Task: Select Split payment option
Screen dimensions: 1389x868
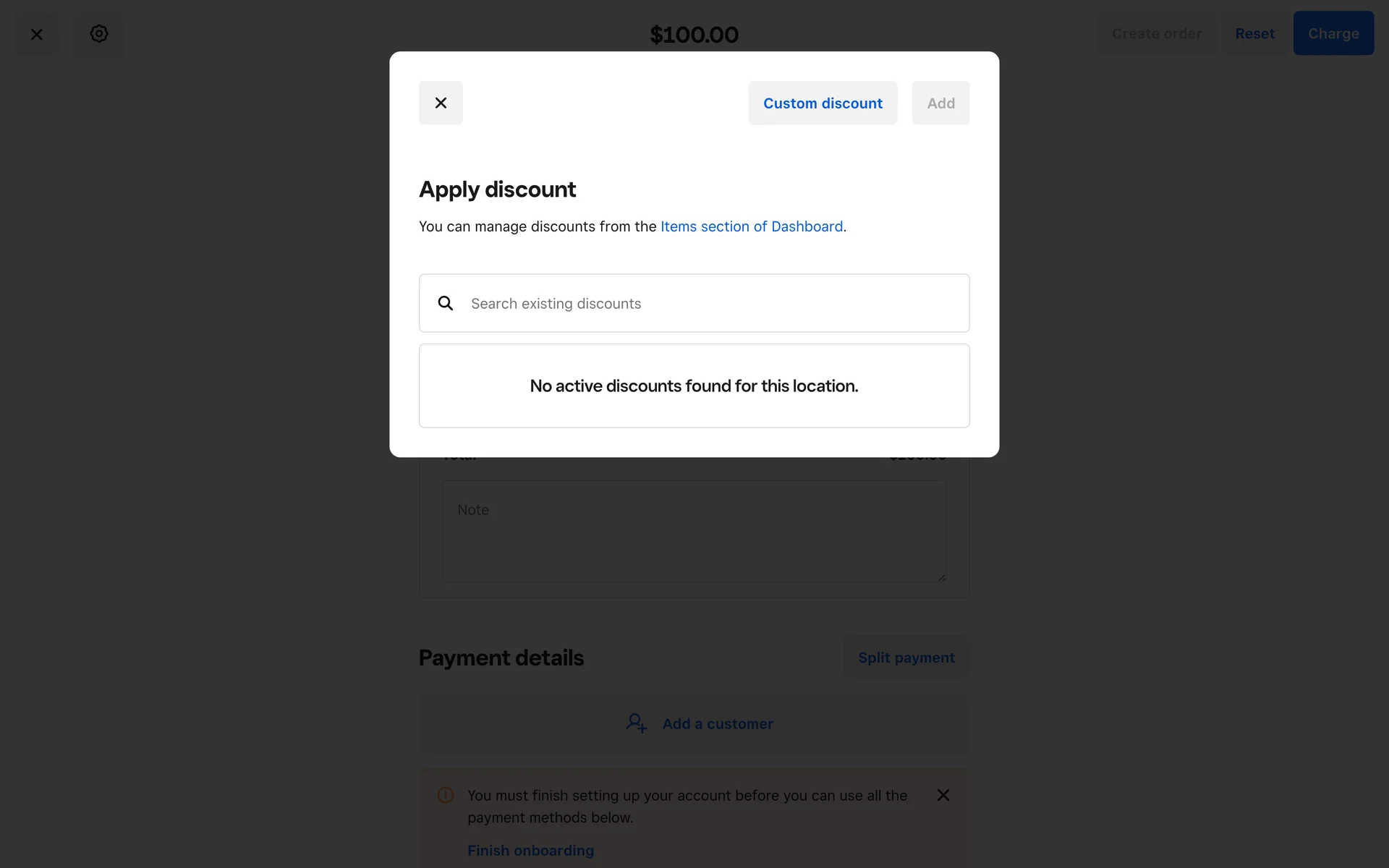Action: [x=906, y=658]
